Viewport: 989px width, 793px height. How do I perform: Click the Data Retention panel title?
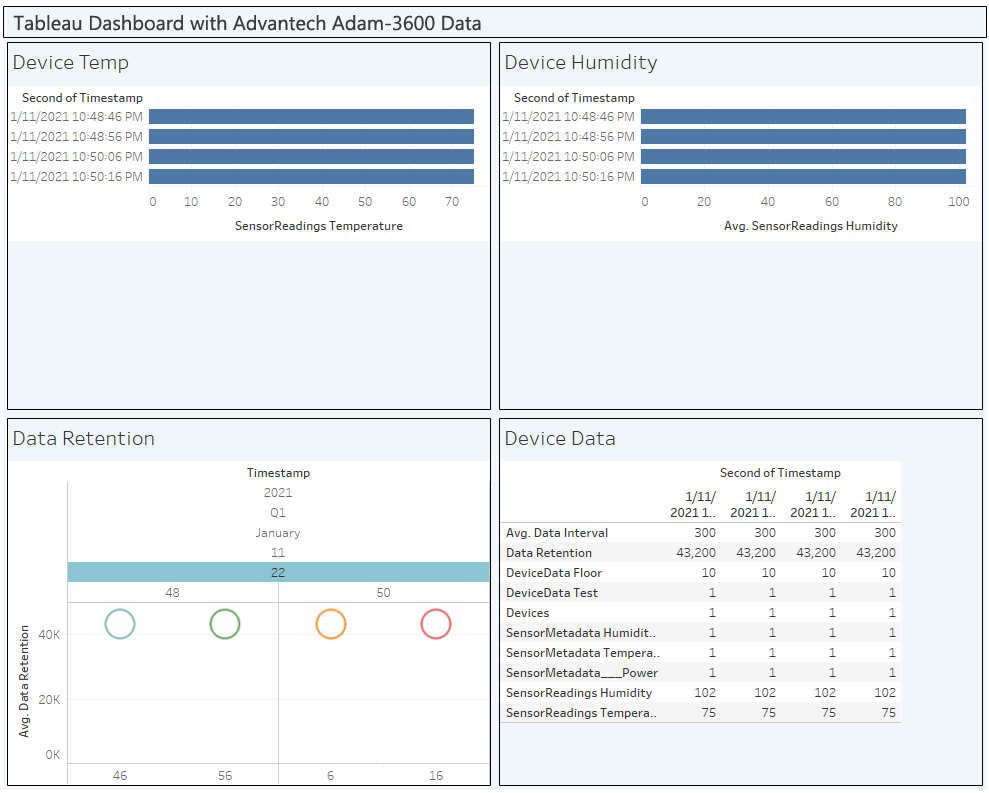(84, 438)
